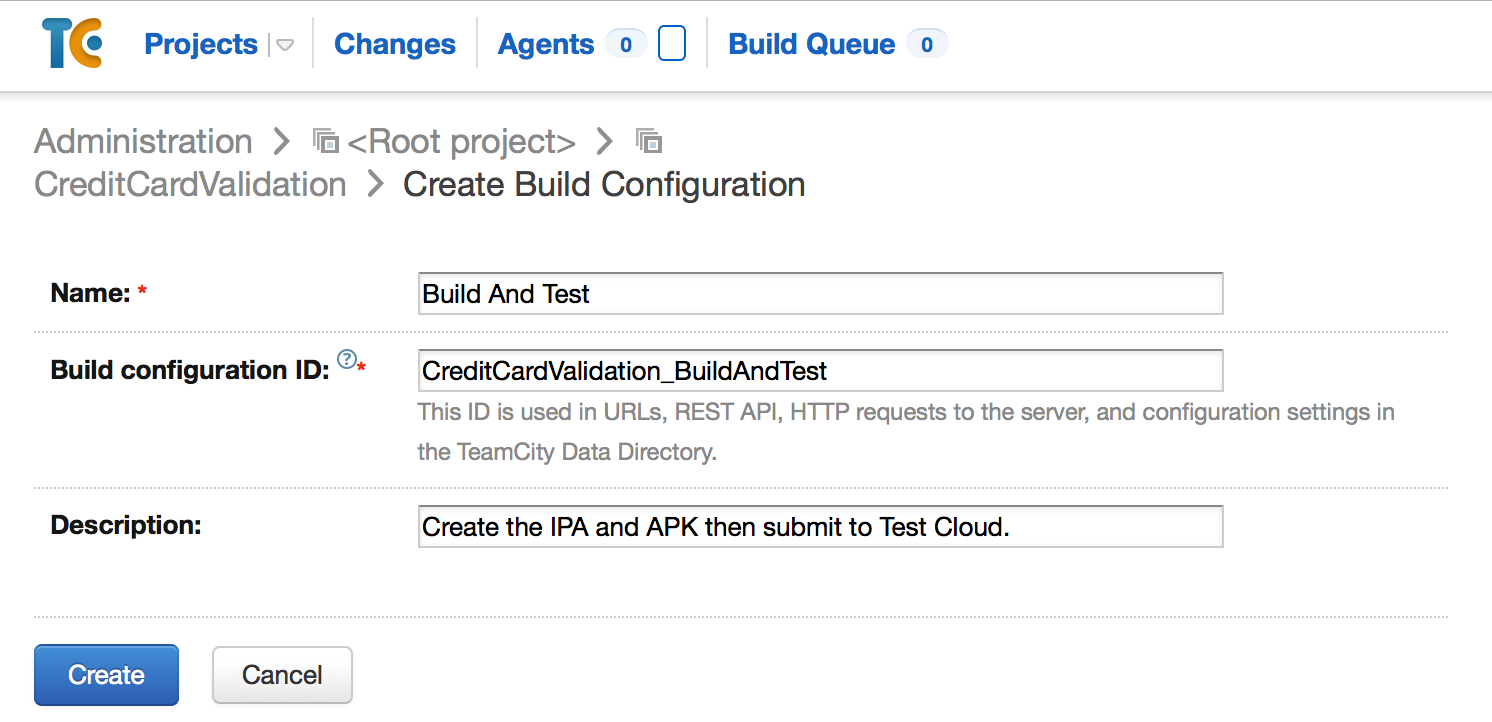Screen dimensions: 1492x722
Task: Switch to the Changes page
Action: (x=394, y=44)
